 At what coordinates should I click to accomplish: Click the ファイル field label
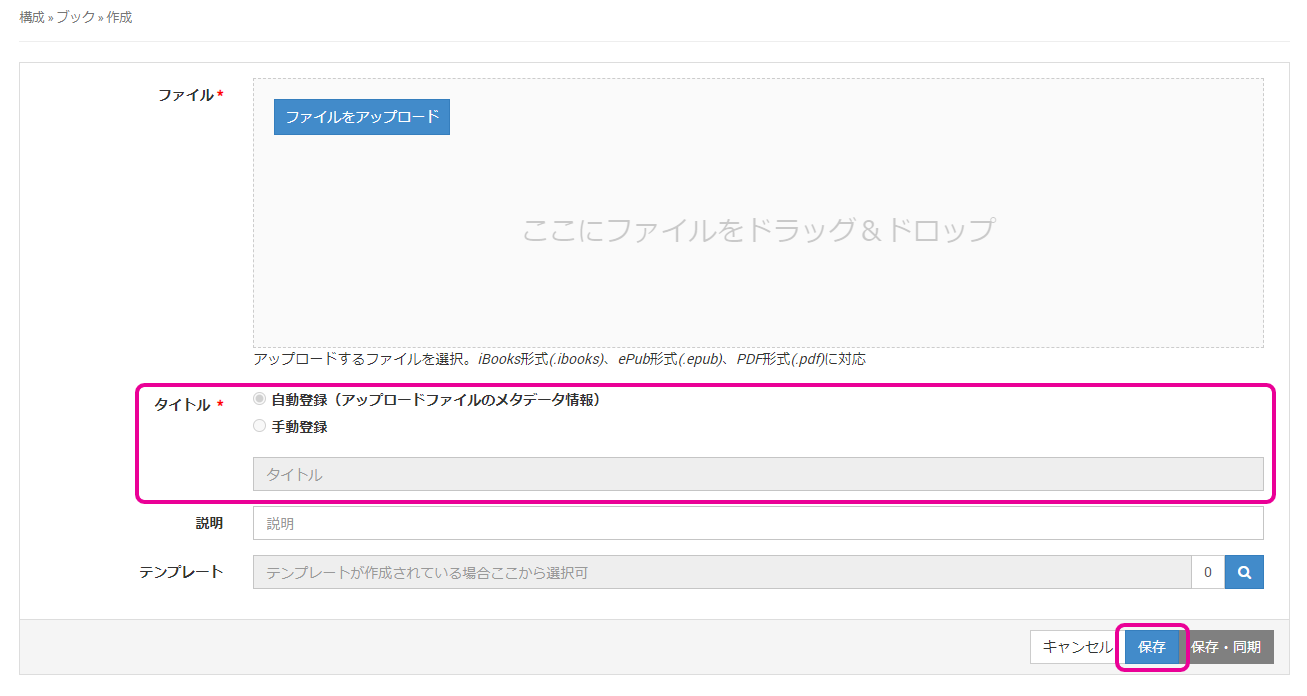tap(186, 95)
